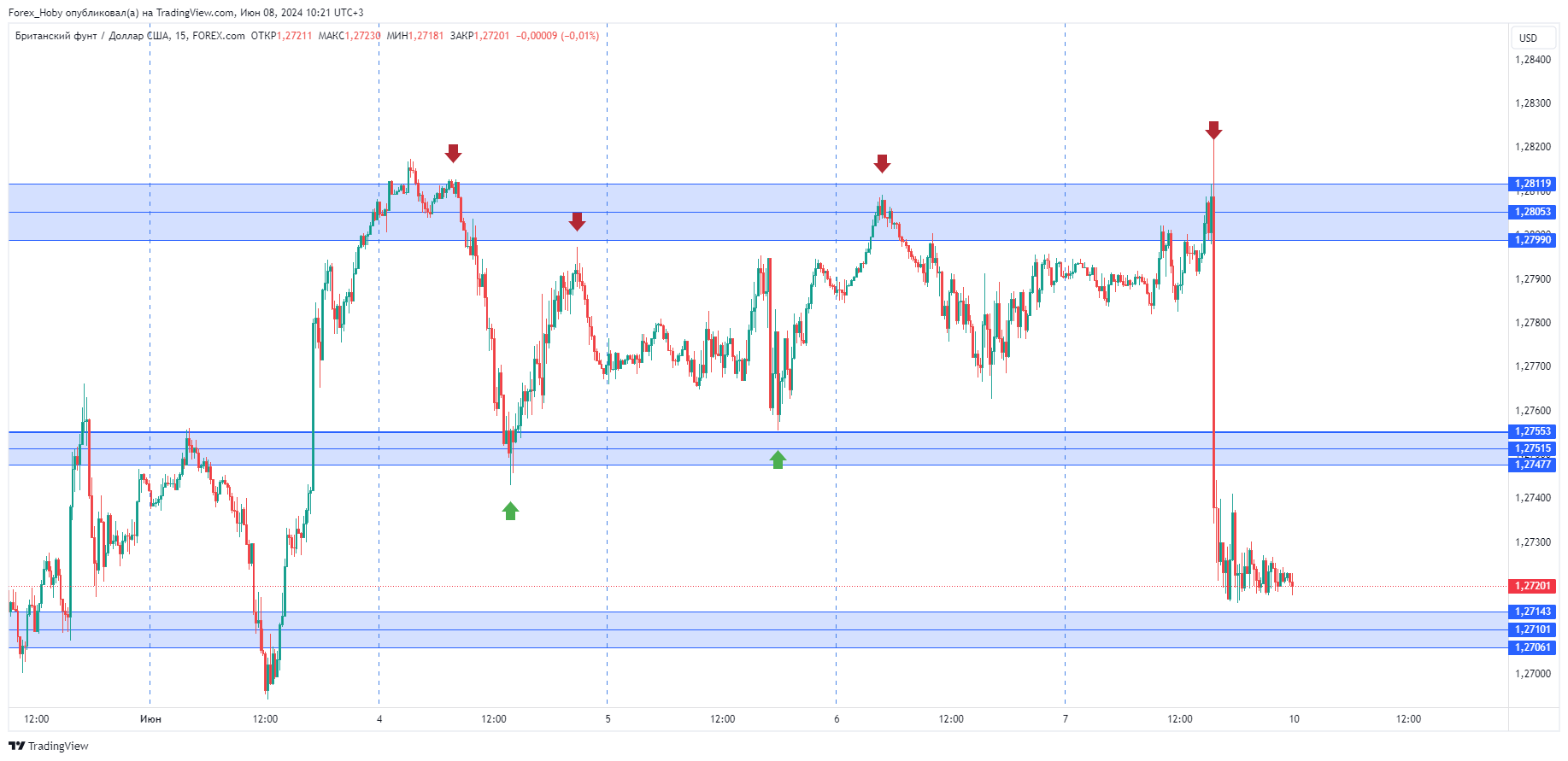Click the 1,27800 price scale value
Image resolution: width=1568 pixels, height=761 pixels.
tap(1532, 323)
